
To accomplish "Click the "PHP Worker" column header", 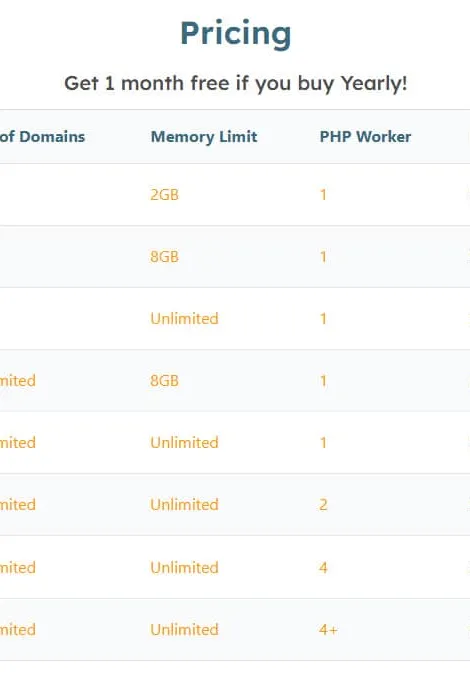I will point(365,136).
